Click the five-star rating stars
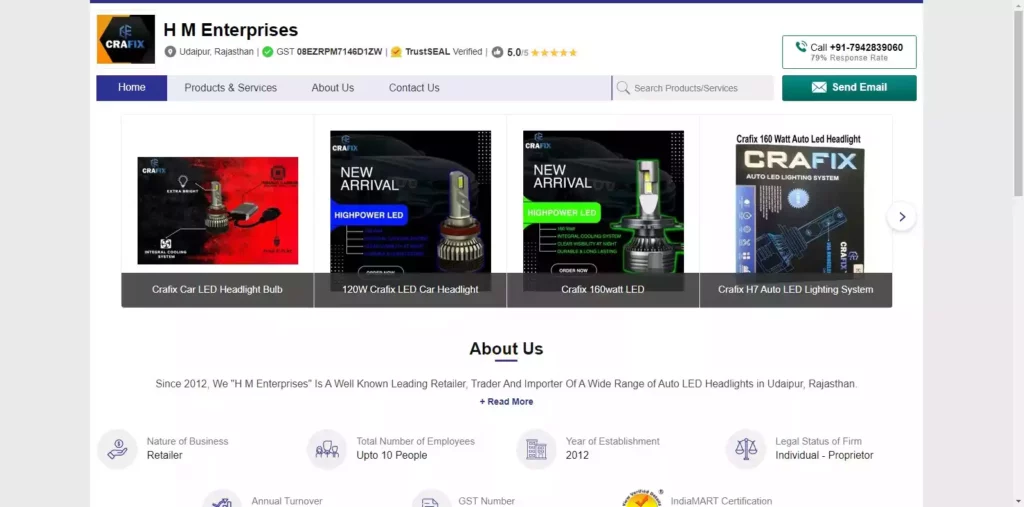The width and height of the screenshot is (1024, 507). tap(554, 52)
